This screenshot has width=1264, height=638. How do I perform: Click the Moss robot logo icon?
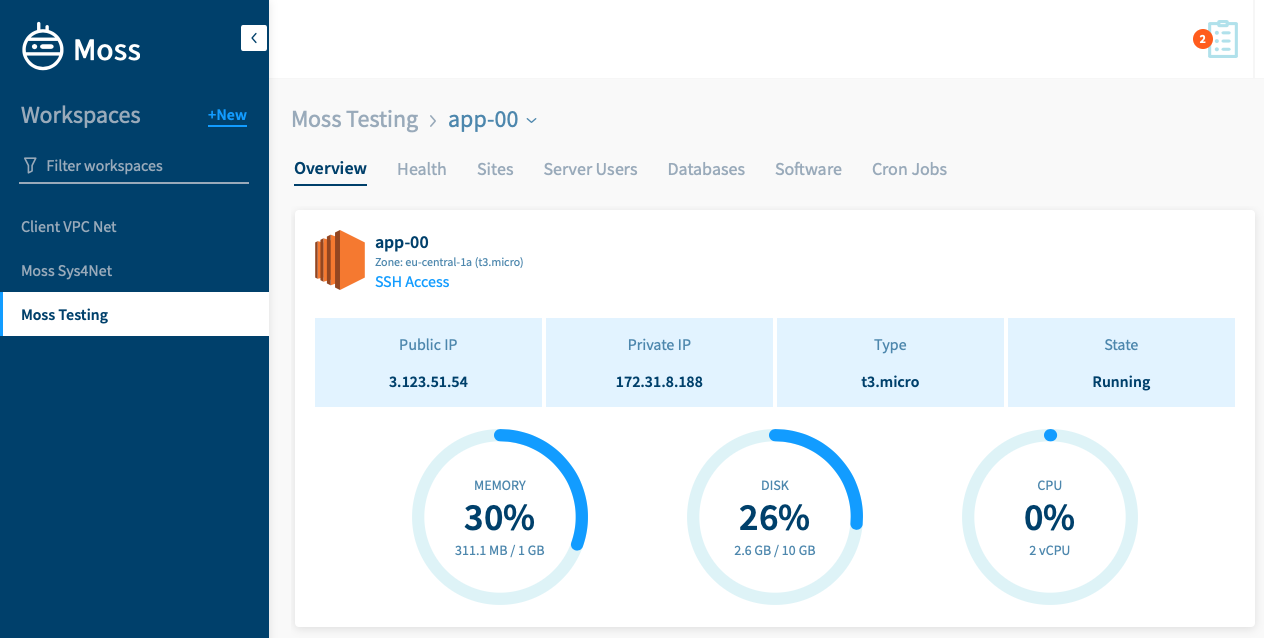tap(43, 47)
